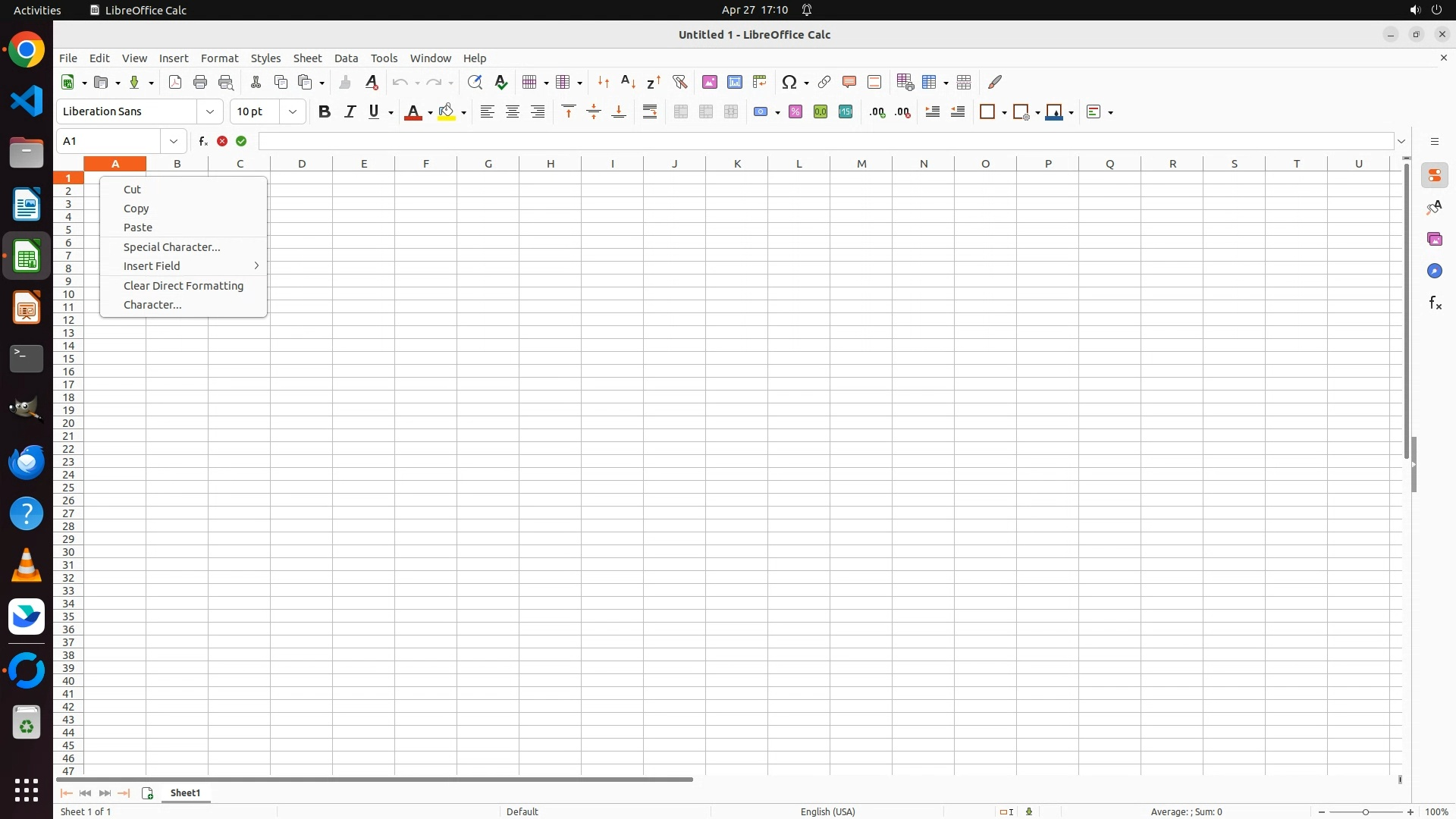Open the sidebar Functions panel

pos(1435,303)
